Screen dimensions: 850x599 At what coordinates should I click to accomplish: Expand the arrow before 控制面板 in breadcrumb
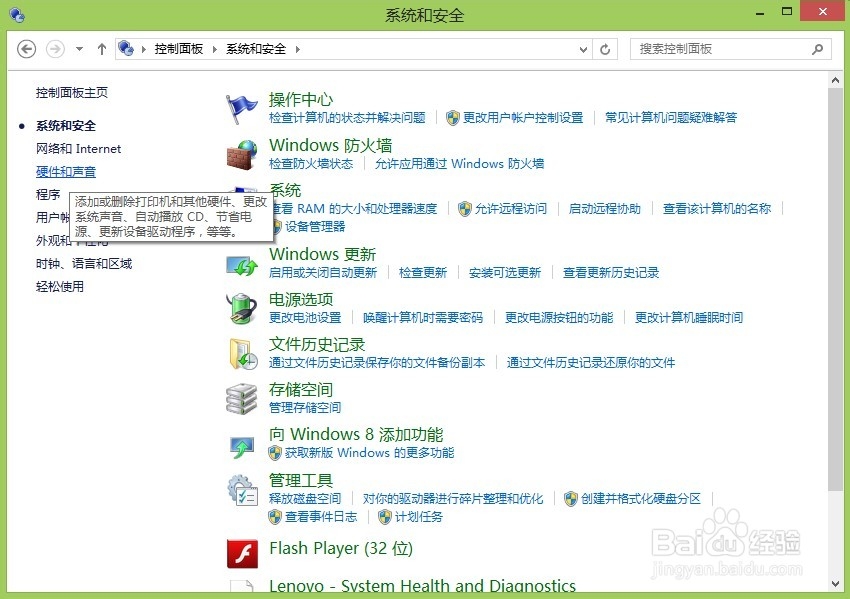pyautogui.click(x=144, y=49)
